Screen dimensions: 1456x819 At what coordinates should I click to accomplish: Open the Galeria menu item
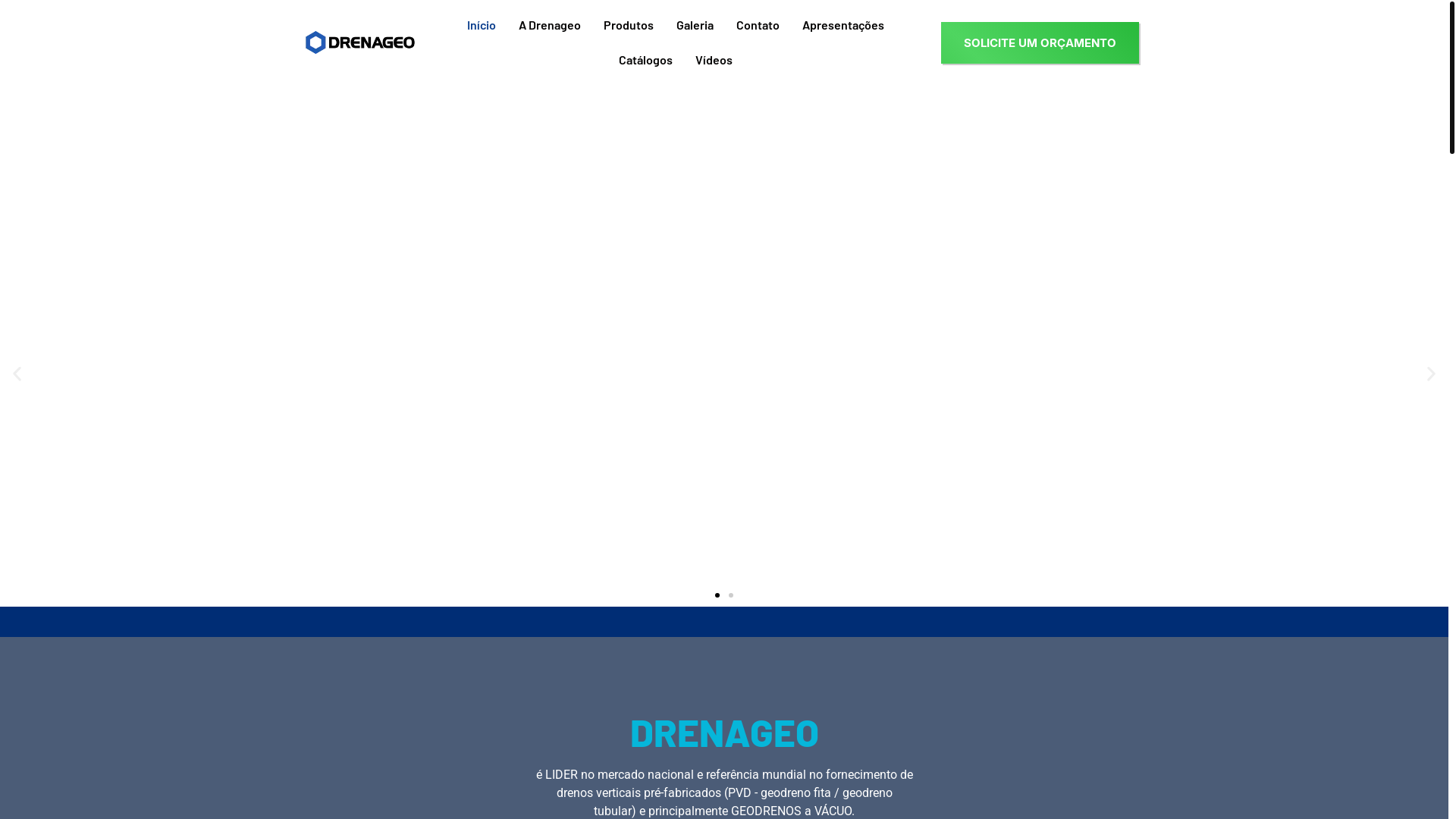(x=695, y=25)
